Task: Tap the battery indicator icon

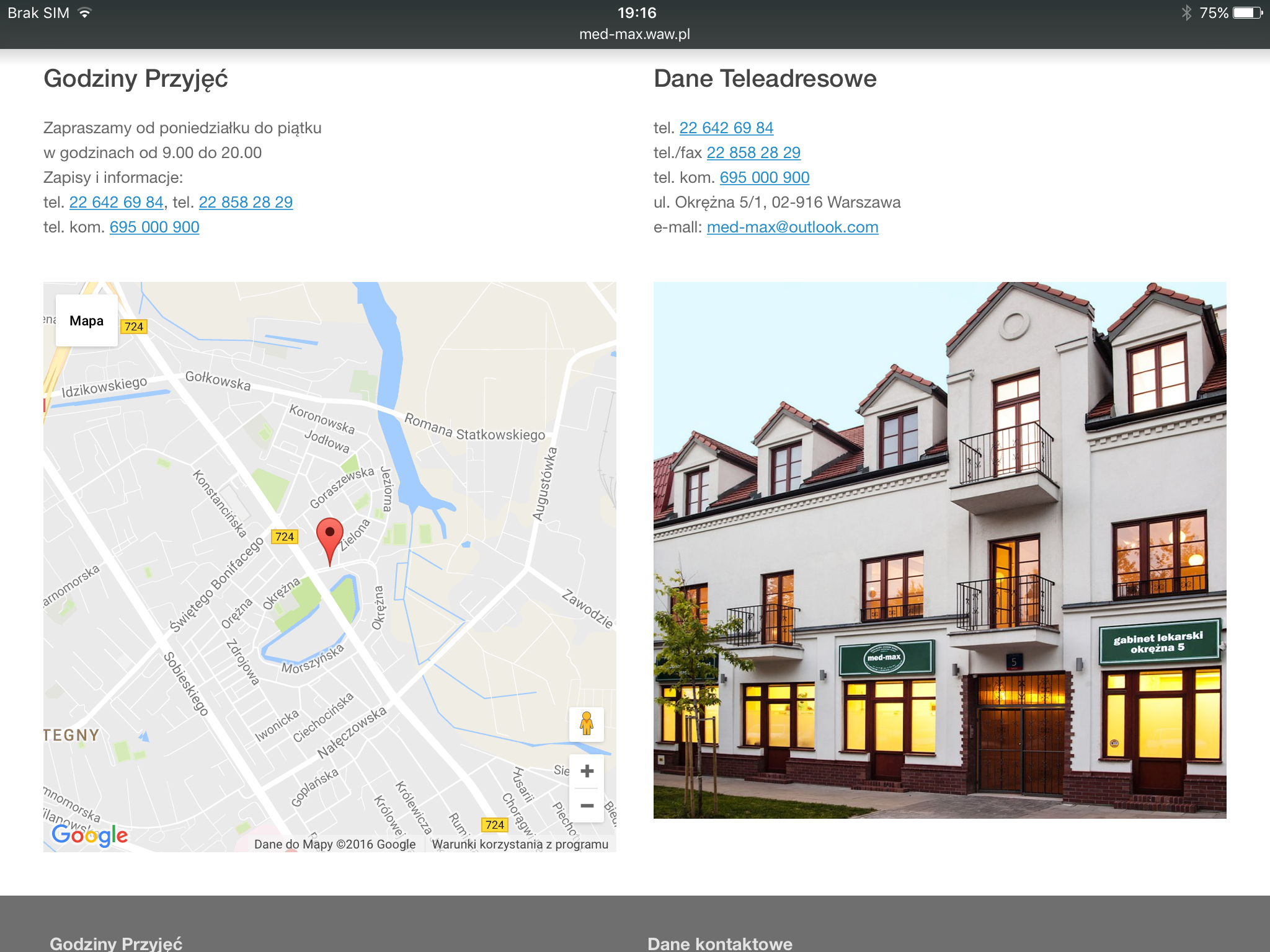Action: click(x=1248, y=13)
